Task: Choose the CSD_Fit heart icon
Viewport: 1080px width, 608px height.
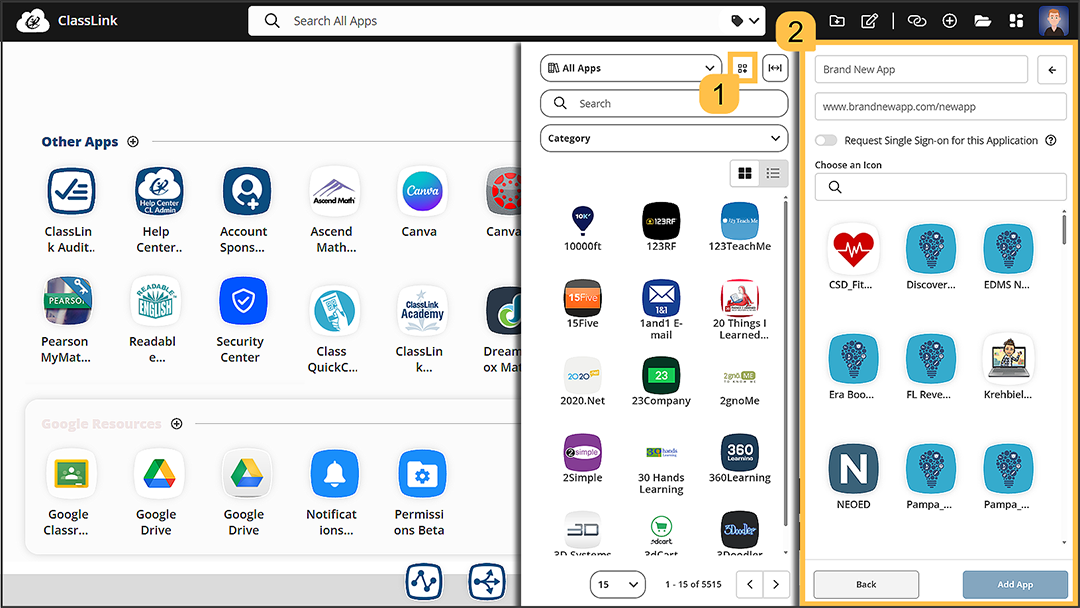Action: 853,249
